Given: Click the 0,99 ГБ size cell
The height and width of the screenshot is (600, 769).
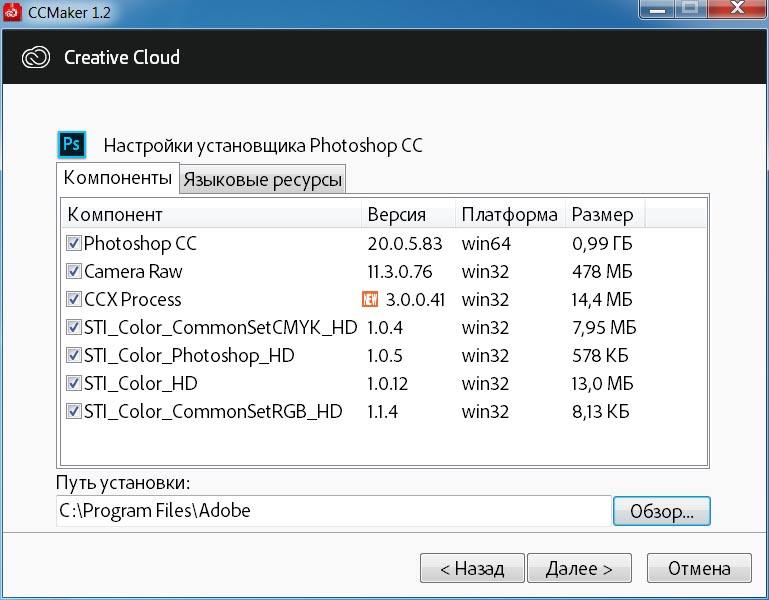Looking at the screenshot, I should click(602, 243).
